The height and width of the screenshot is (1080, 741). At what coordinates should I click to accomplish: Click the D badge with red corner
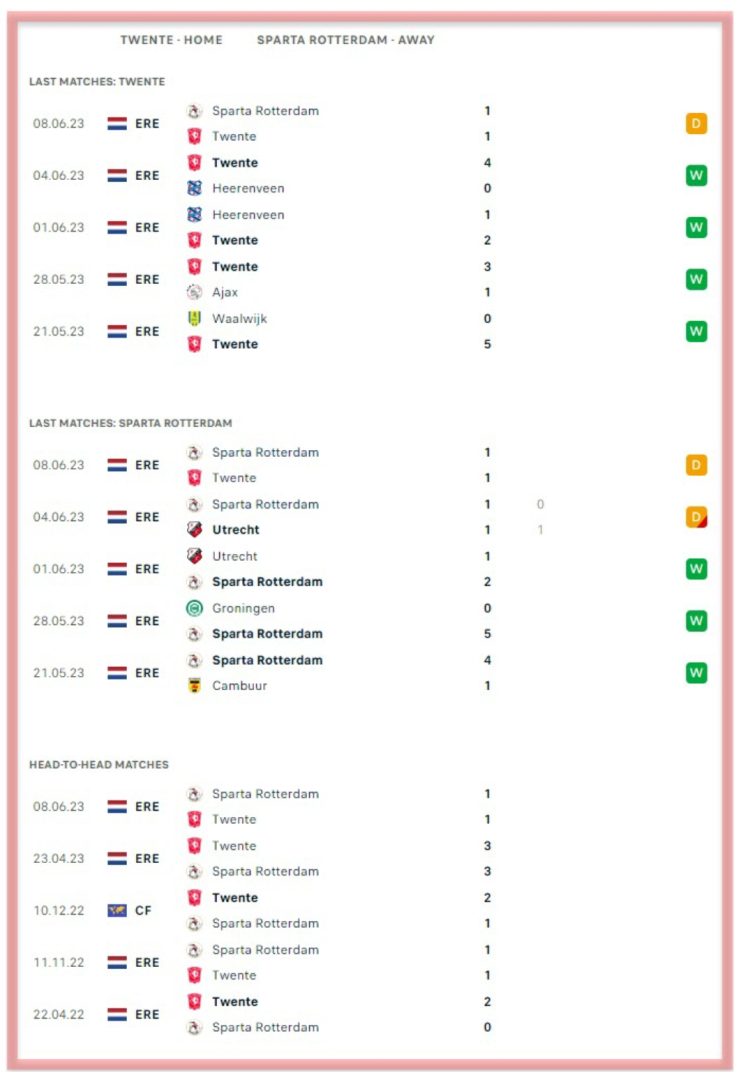pyautogui.click(x=696, y=517)
